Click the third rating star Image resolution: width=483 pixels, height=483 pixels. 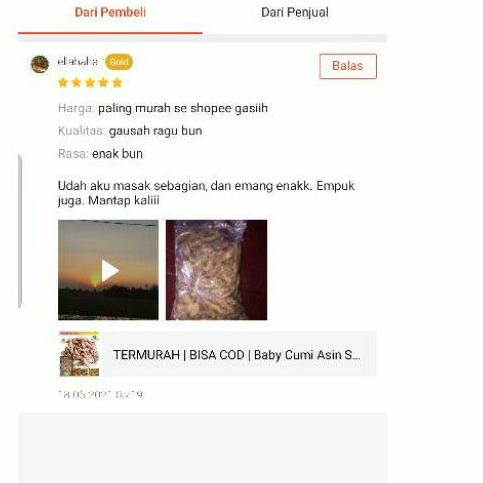90,82
